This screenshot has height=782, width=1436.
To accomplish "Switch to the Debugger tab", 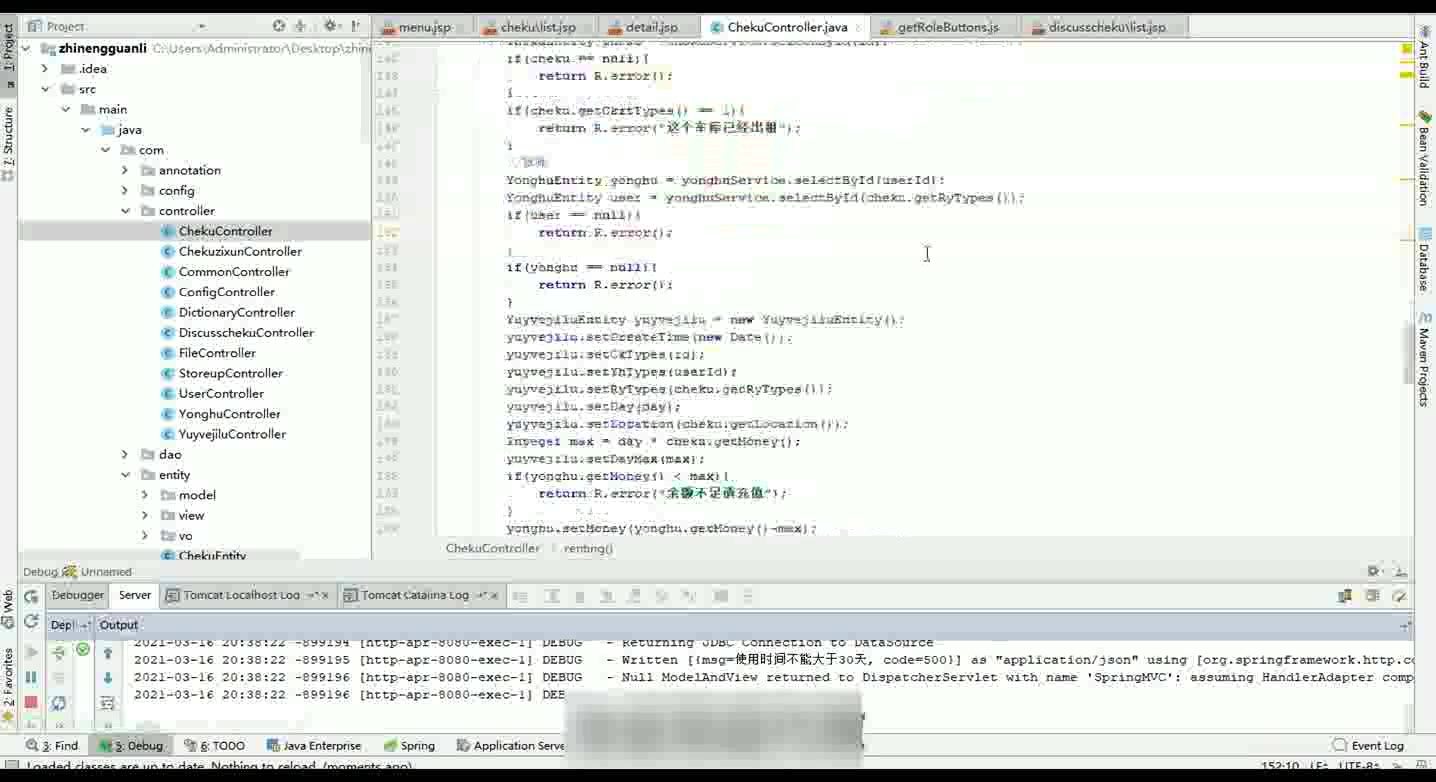I will coord(77,595).
